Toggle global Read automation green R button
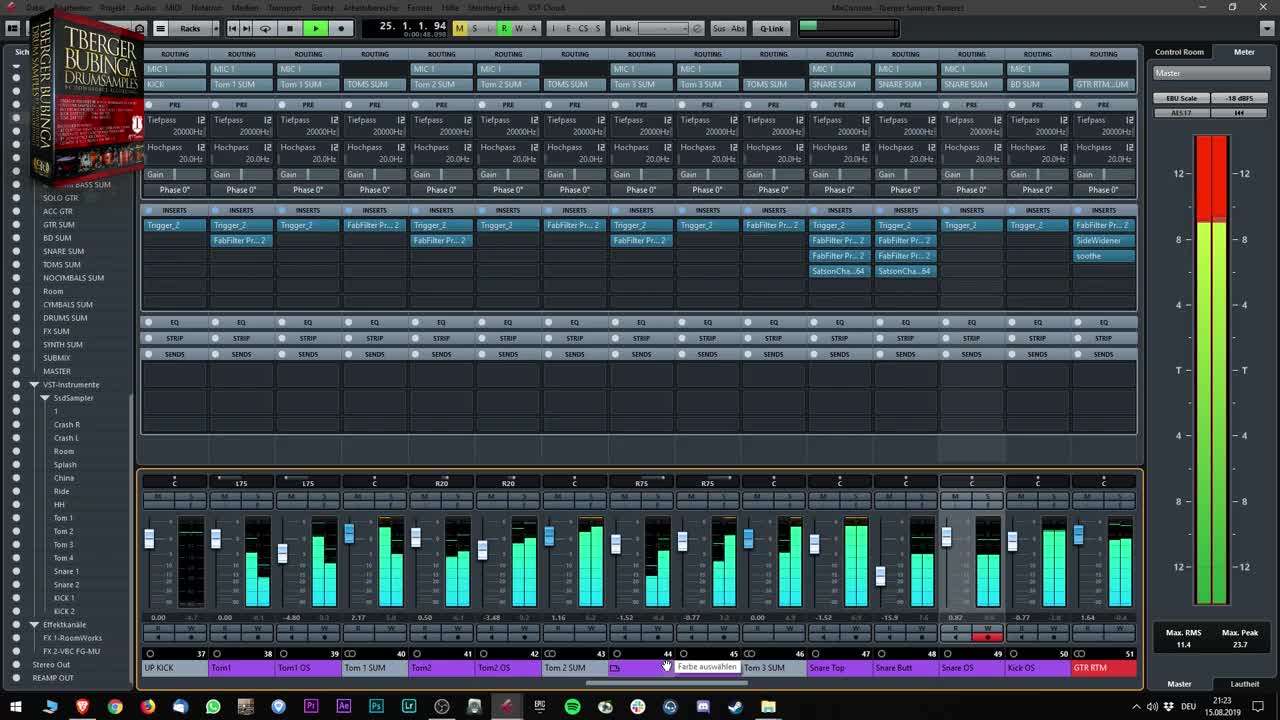Viewport: 1280px width, 720px height. click(x=504, y=28)
